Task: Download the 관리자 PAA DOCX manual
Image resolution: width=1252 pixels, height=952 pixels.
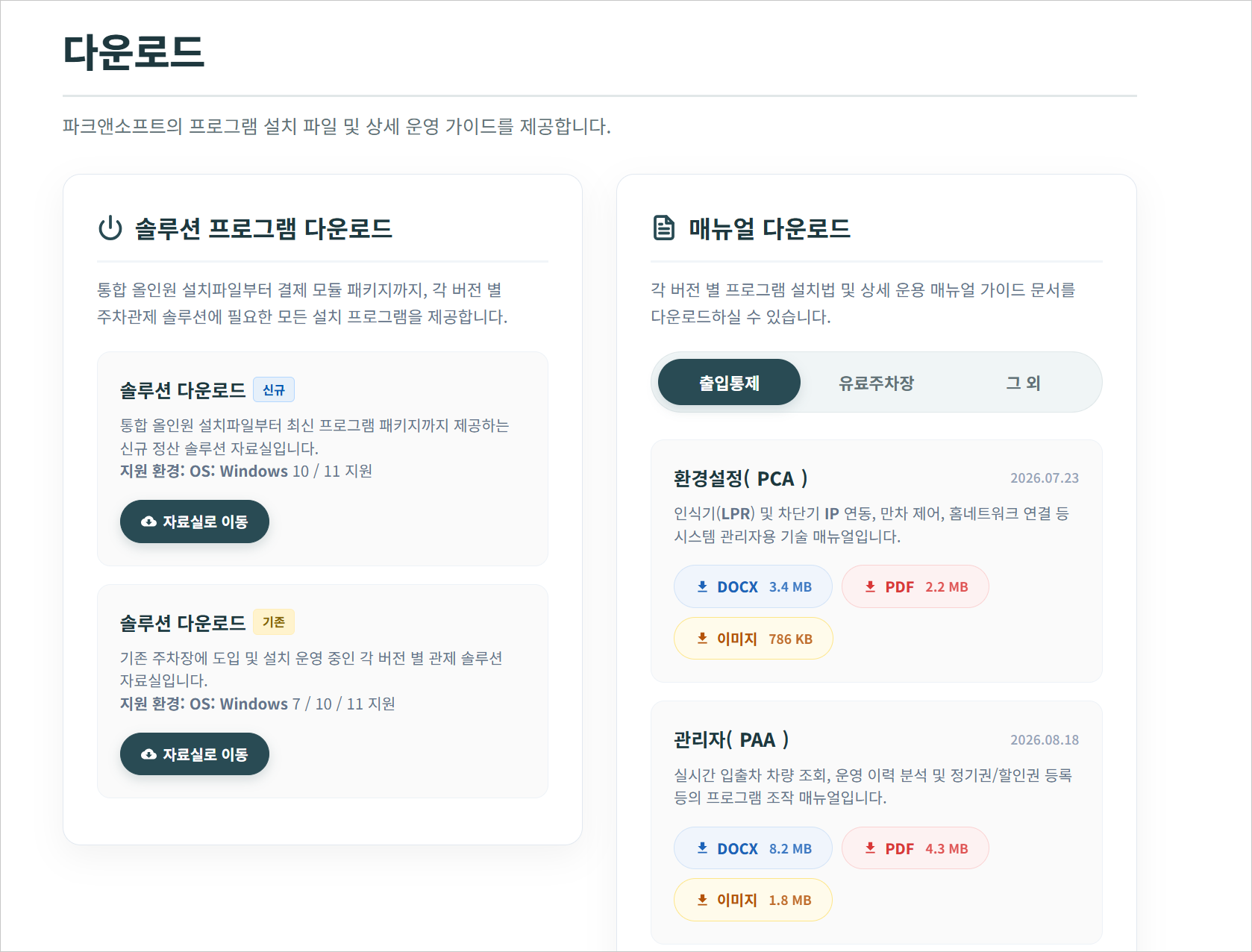Action: pos(753,848)
